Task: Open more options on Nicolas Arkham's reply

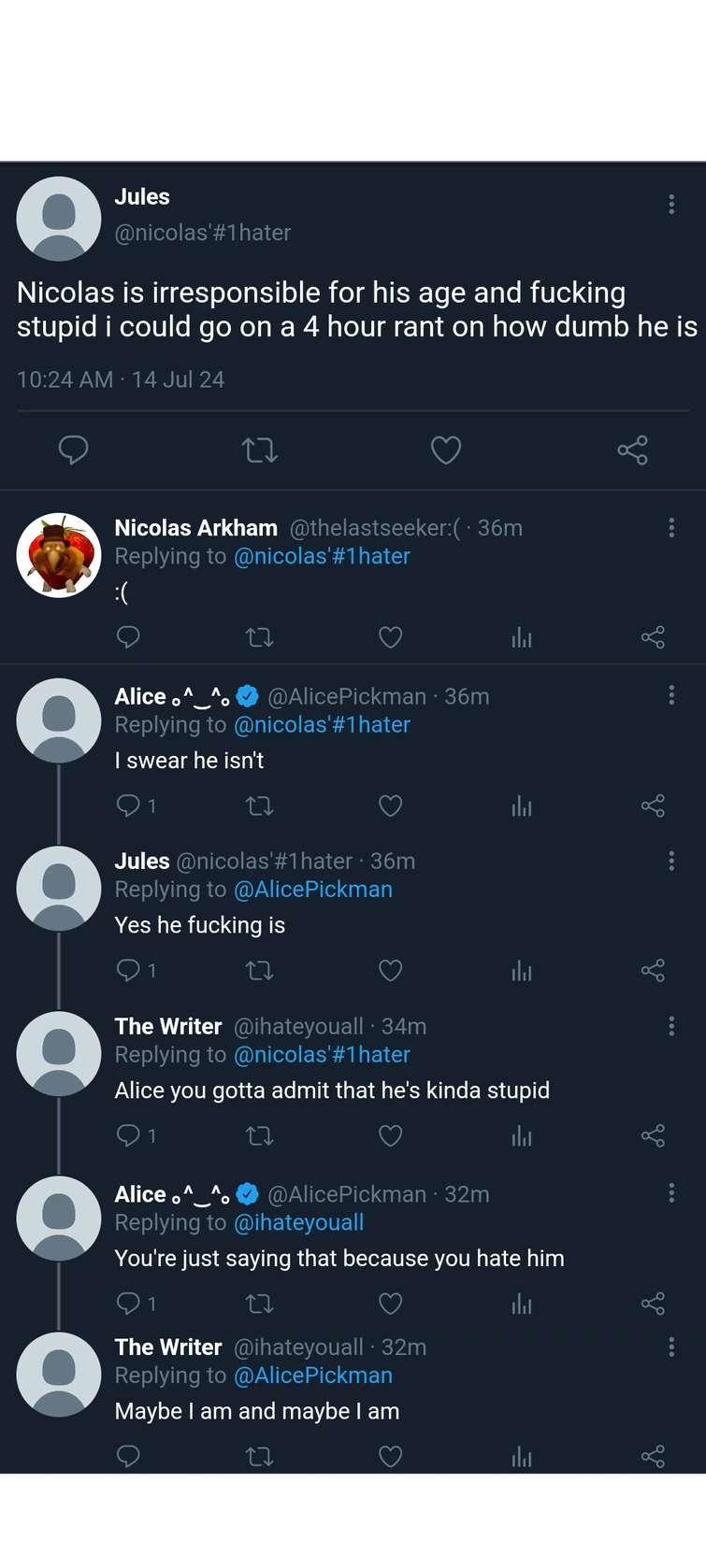Action: click(x=671, y=528)
